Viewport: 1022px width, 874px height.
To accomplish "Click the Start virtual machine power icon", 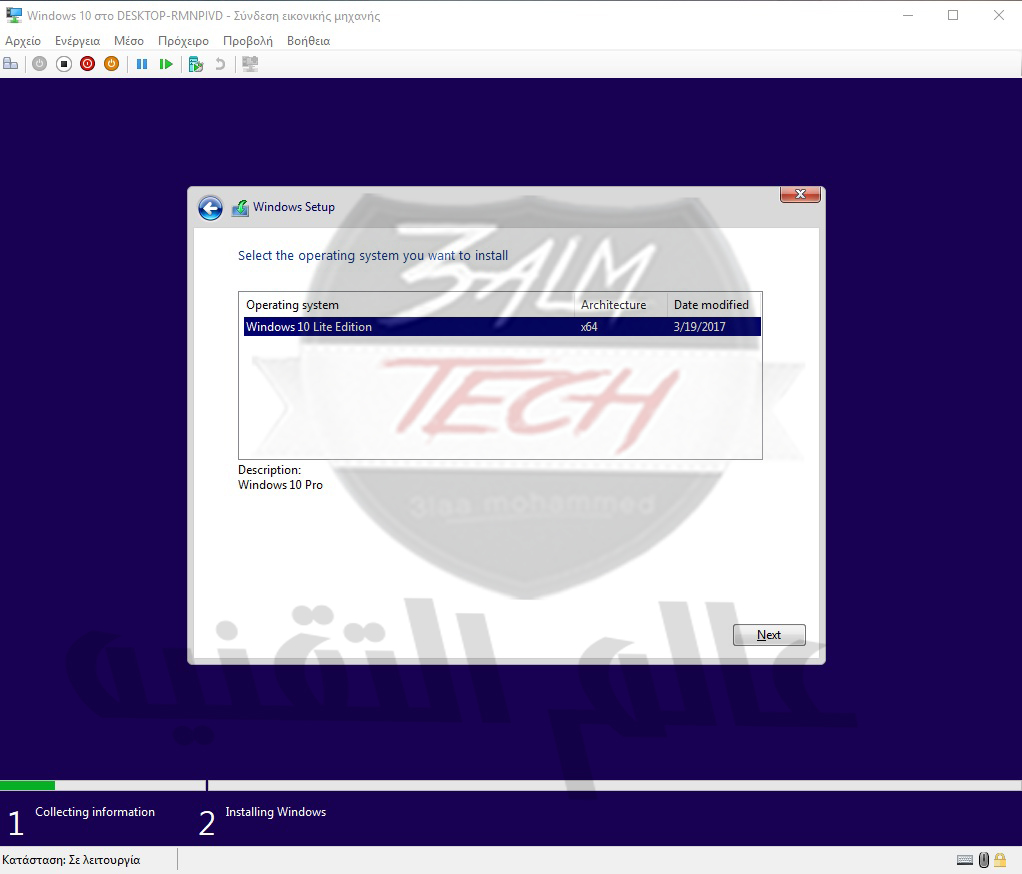I will point(40,64).
